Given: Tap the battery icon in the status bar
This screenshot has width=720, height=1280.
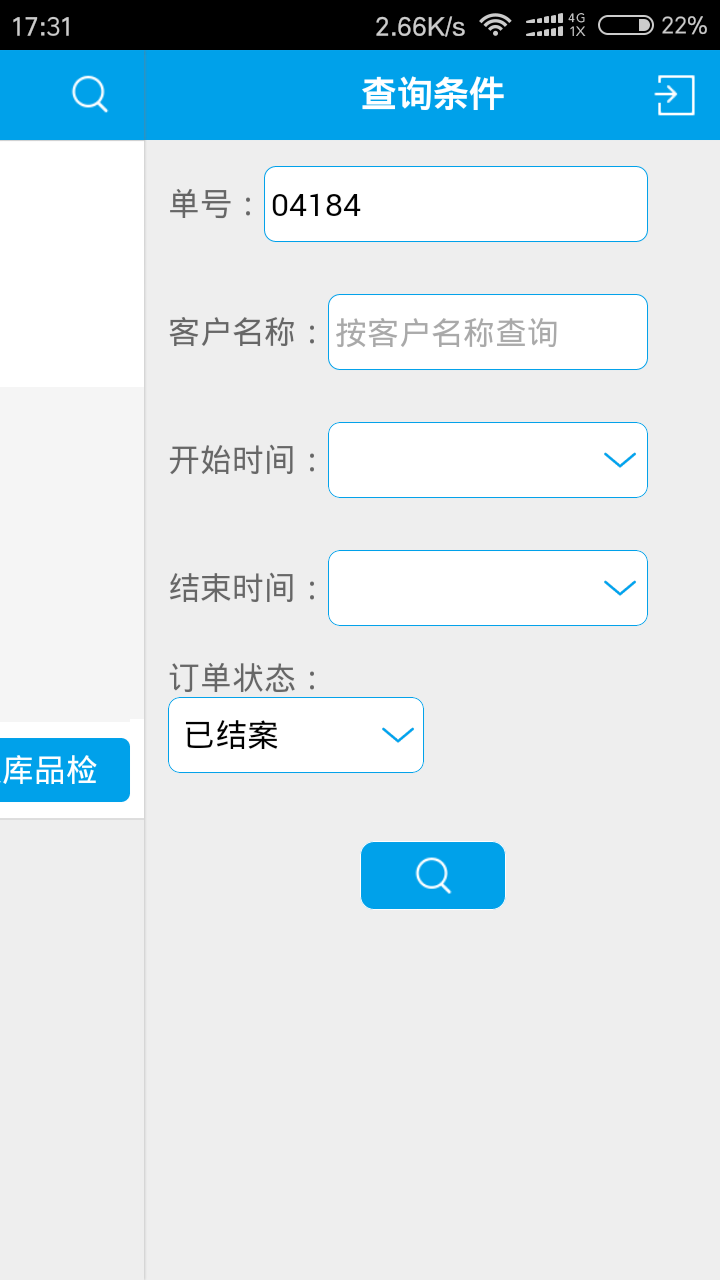Looking at the screenshot, I should tap(626, 25).
